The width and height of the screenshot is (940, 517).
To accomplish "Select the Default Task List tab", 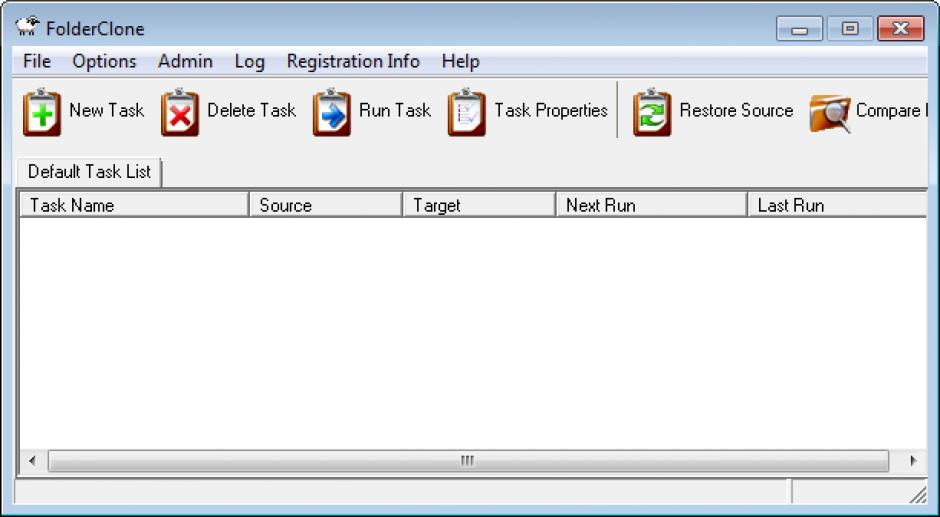I will [89, 172].
